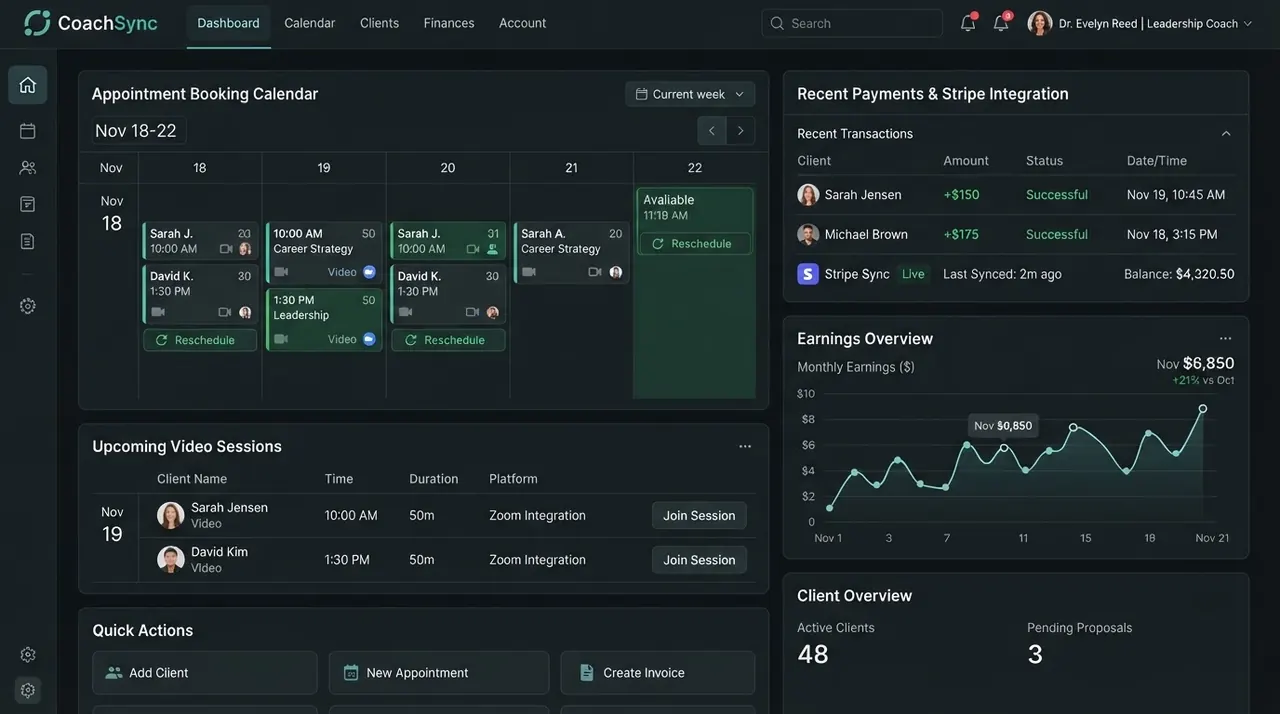Switch to the Clients tab
Screen dimensions: 1280x714
pyautogui.click(x=380, y=23)
